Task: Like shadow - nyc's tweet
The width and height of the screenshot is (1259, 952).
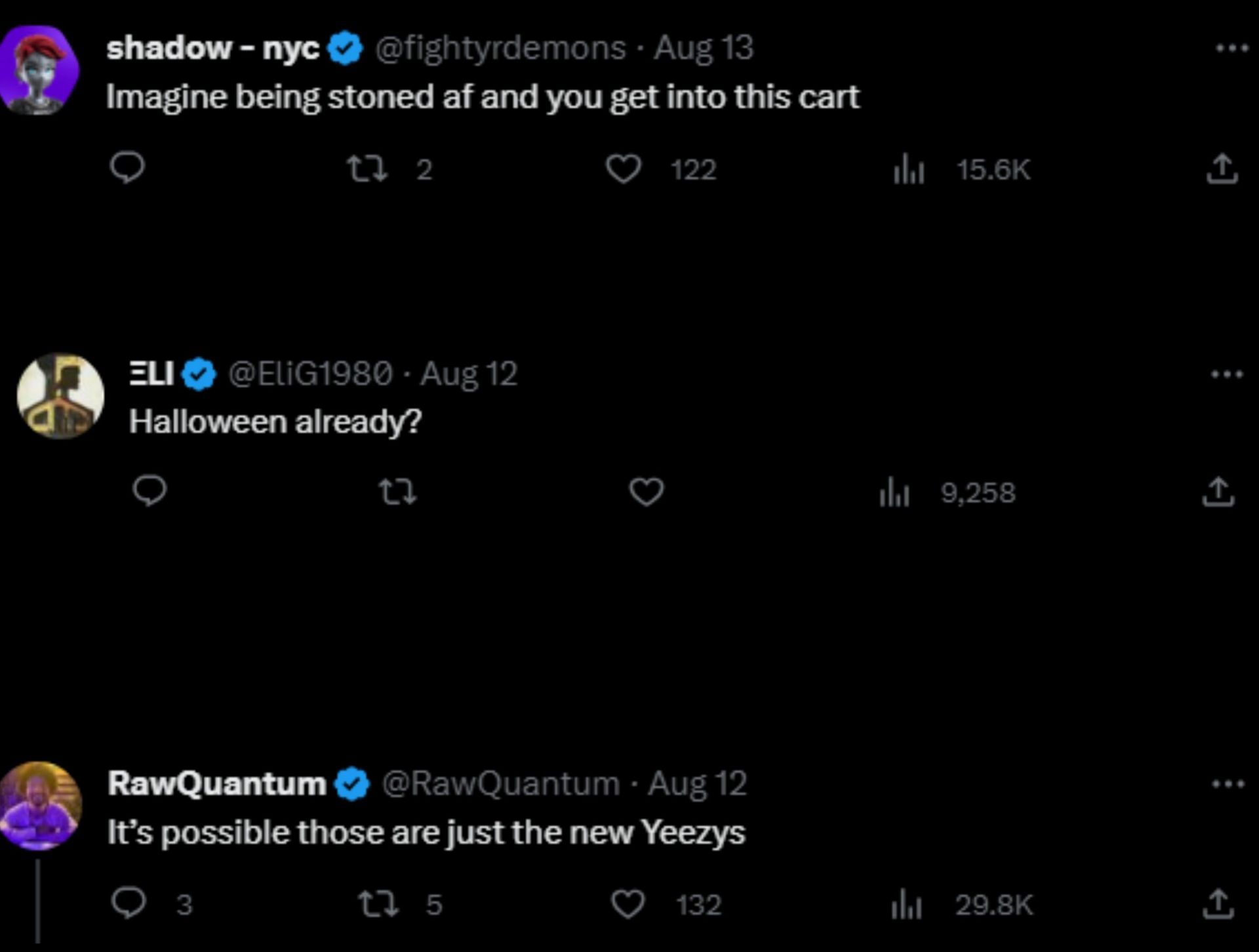Action: pos(622,169)
